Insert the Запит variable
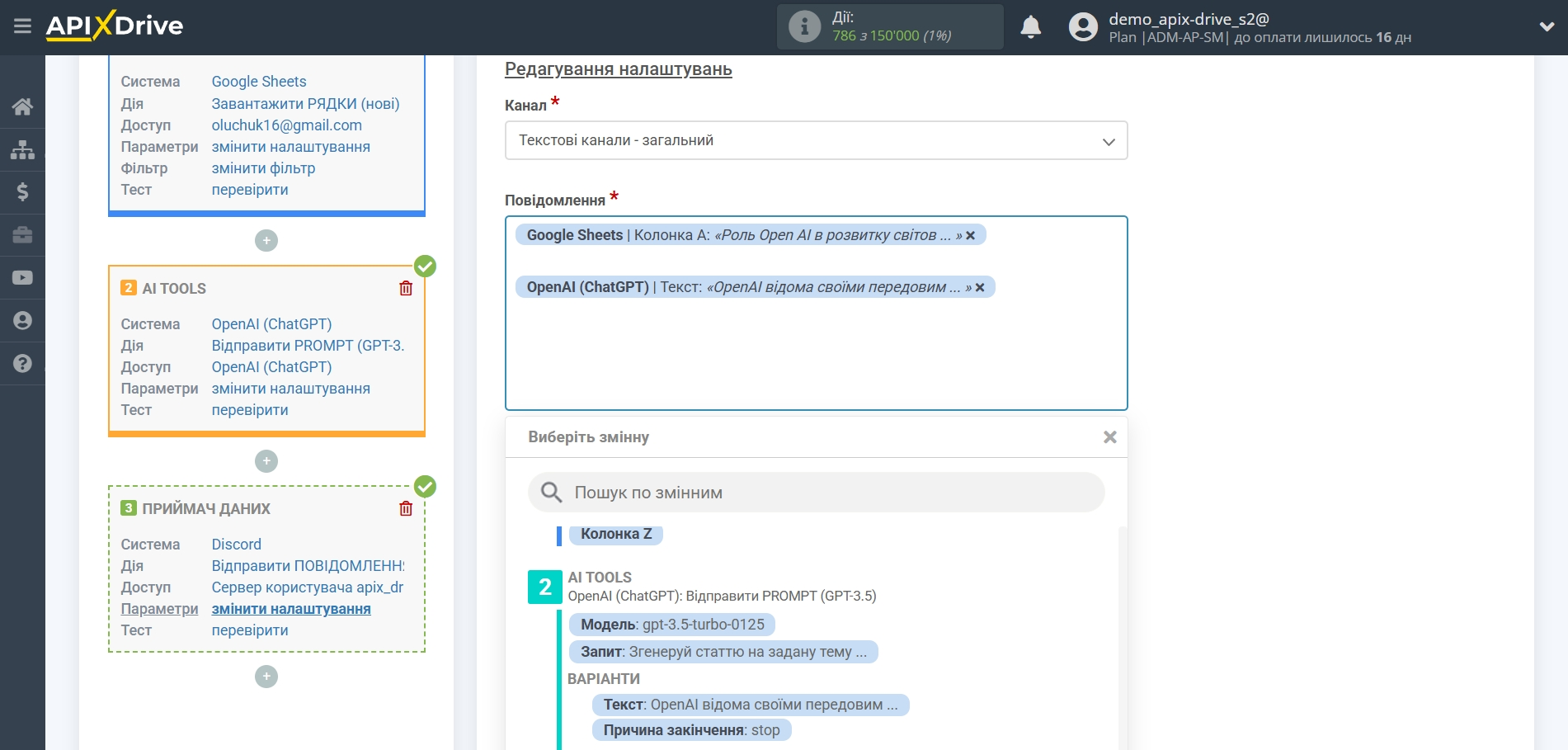This screenshot has height=750, width=1568. point(723,652)
